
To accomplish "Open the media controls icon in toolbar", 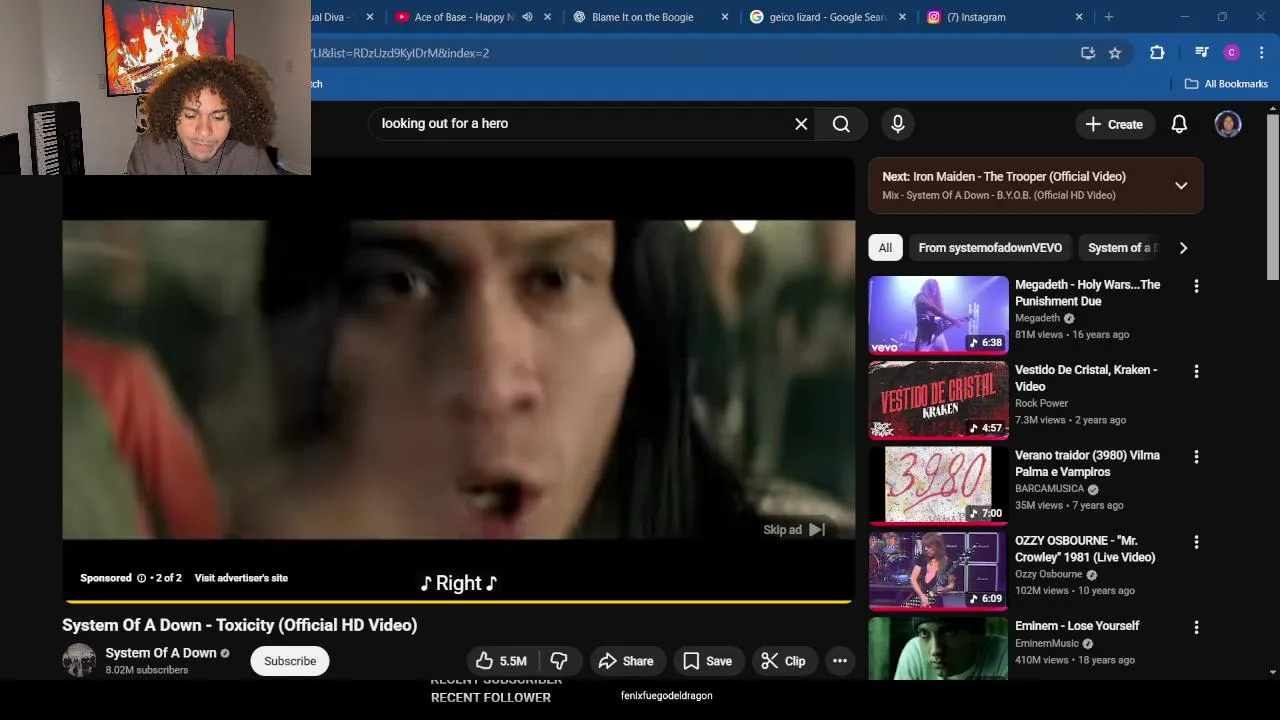I will click(x=1201, y=53).
